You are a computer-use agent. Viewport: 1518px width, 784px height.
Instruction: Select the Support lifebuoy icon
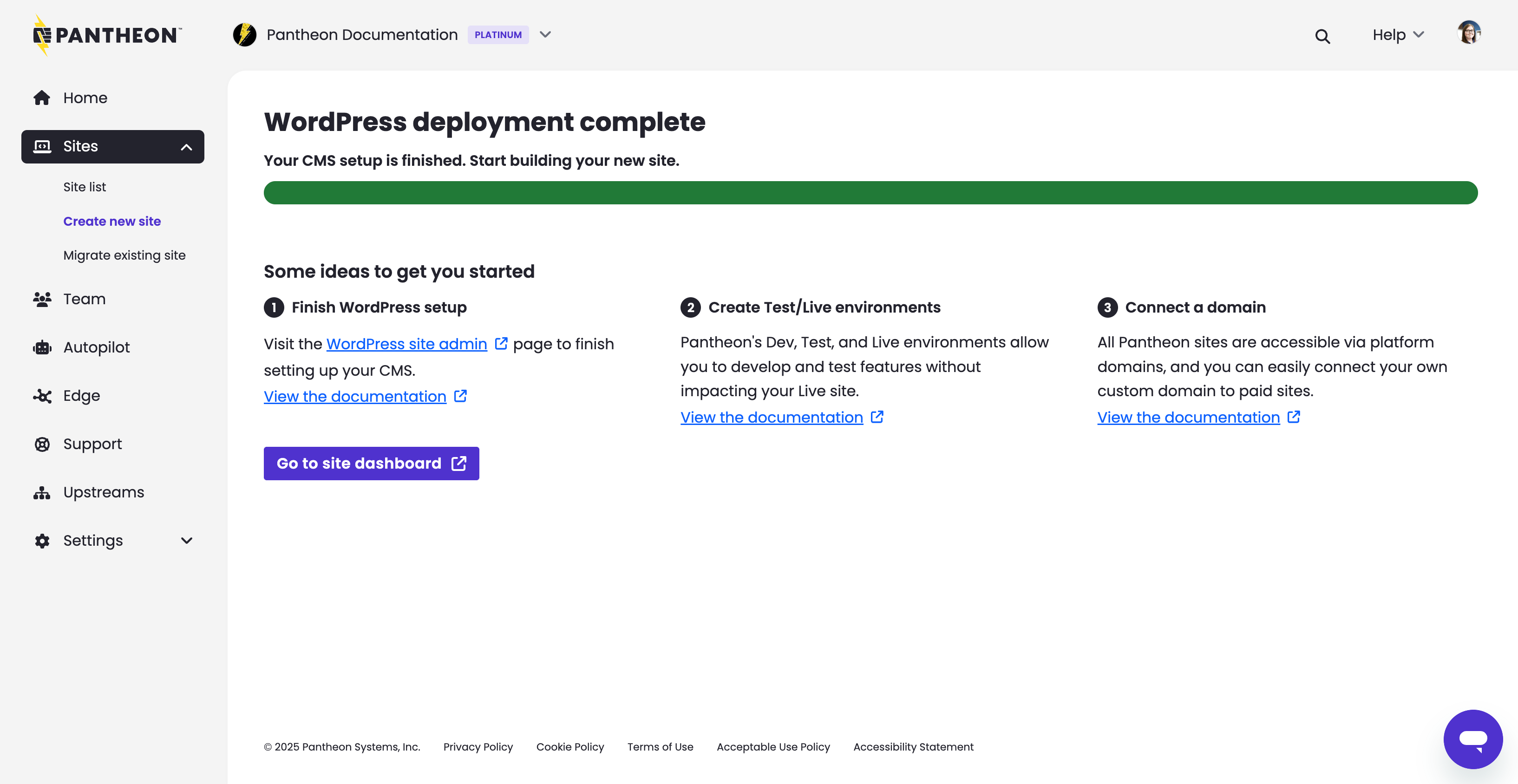(x=42, y=444)
